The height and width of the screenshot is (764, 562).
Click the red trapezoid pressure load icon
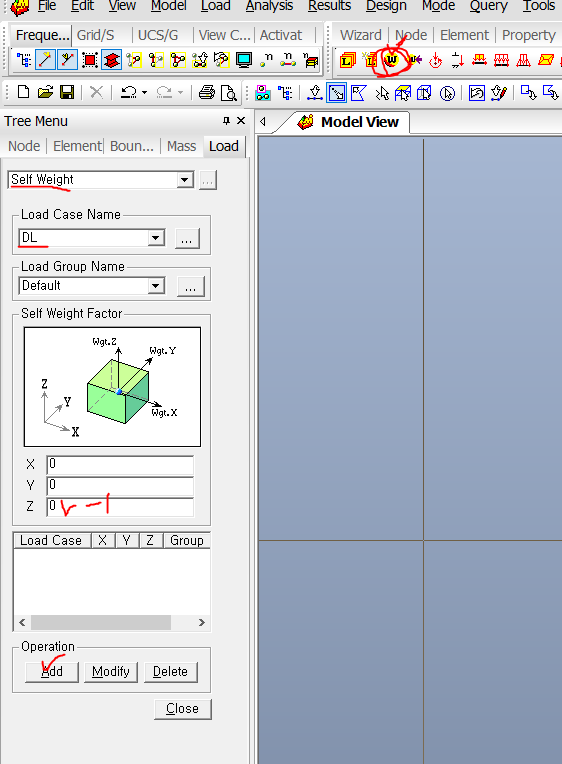coord(523,60)
